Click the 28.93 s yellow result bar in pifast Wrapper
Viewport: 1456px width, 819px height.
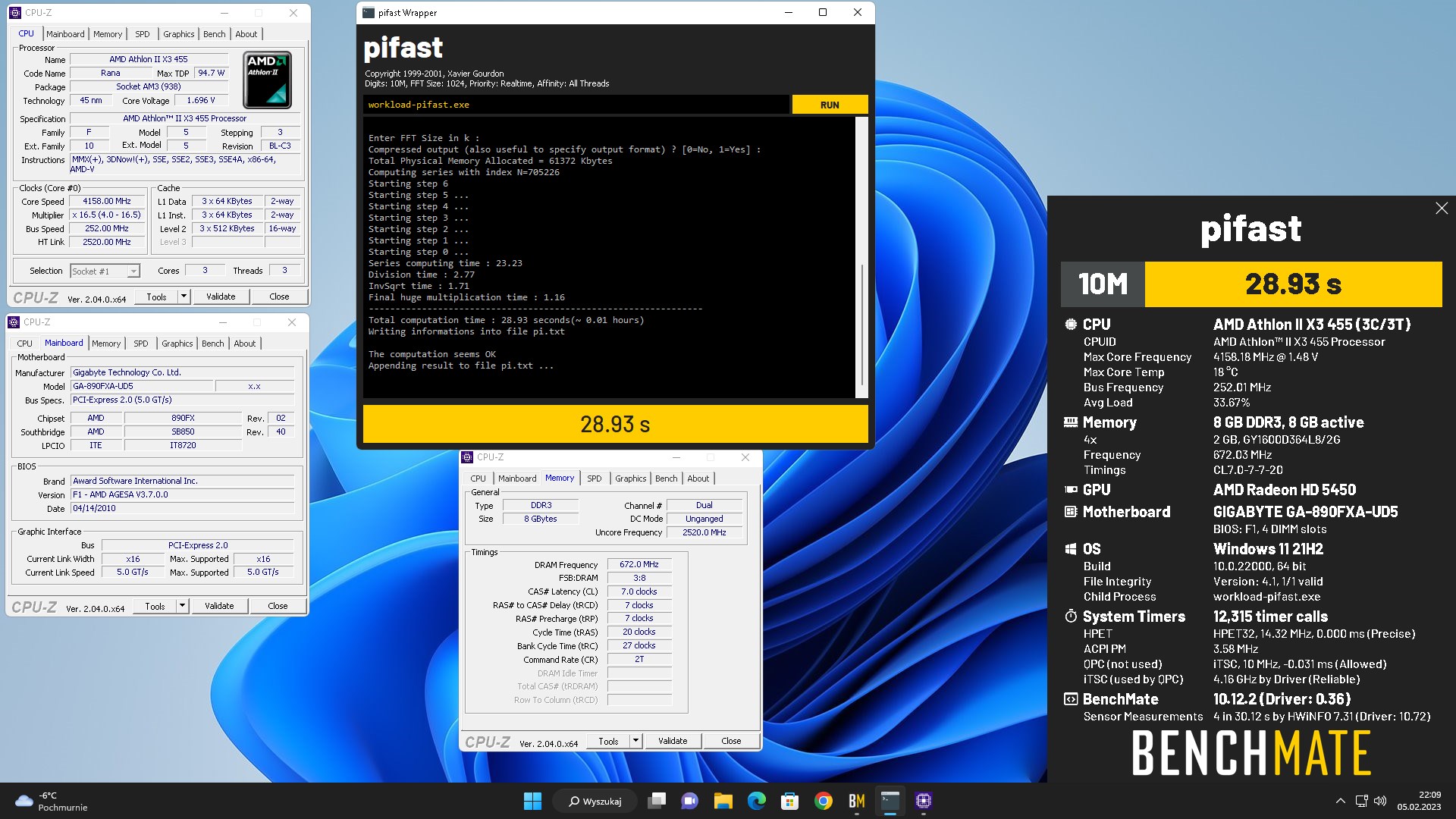click(x=615, y=424)
